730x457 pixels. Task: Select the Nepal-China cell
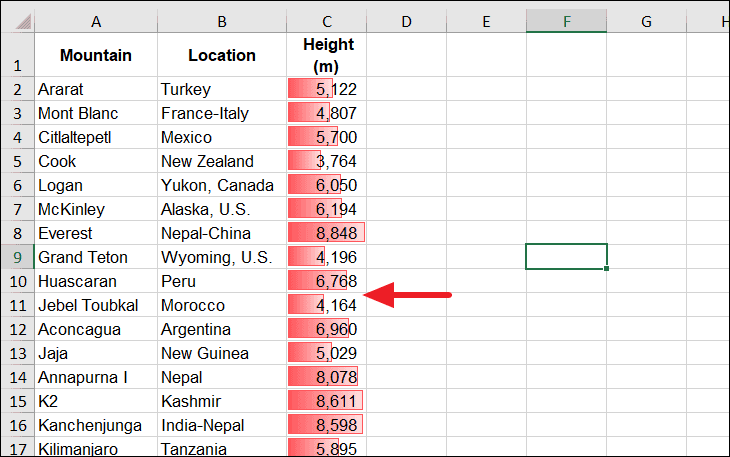click(x=222, y=233)
